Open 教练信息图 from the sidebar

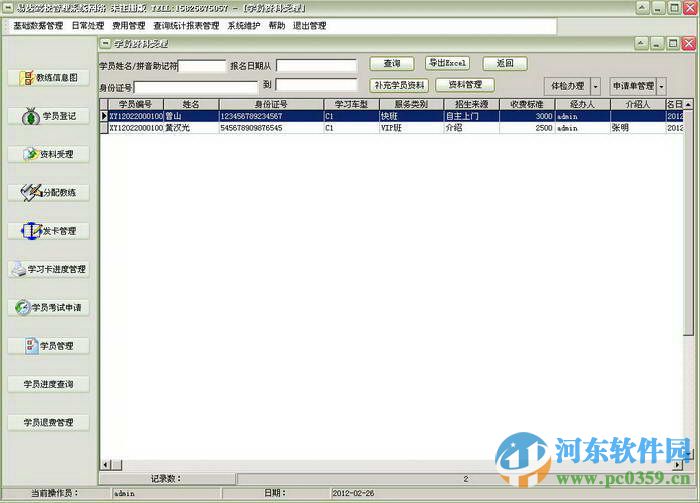point(48,78)
